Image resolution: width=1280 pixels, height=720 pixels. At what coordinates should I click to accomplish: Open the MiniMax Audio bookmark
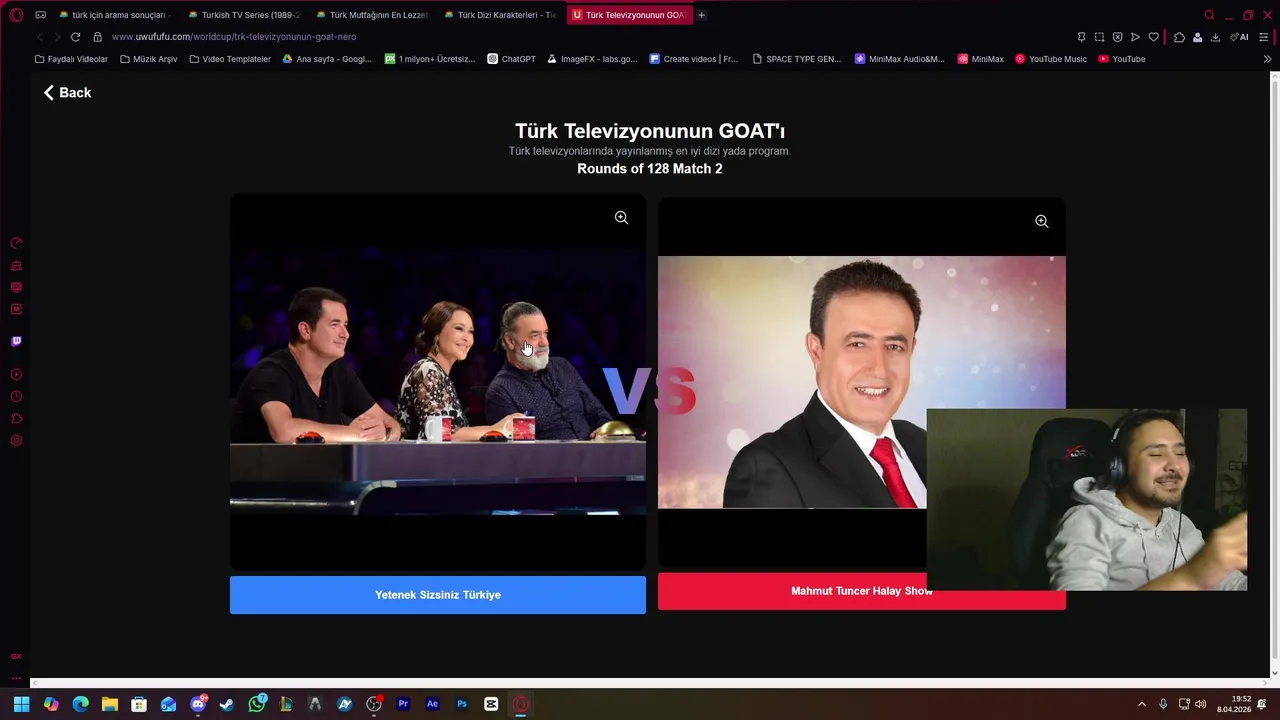pyautogui.click(x=899, y=59)
